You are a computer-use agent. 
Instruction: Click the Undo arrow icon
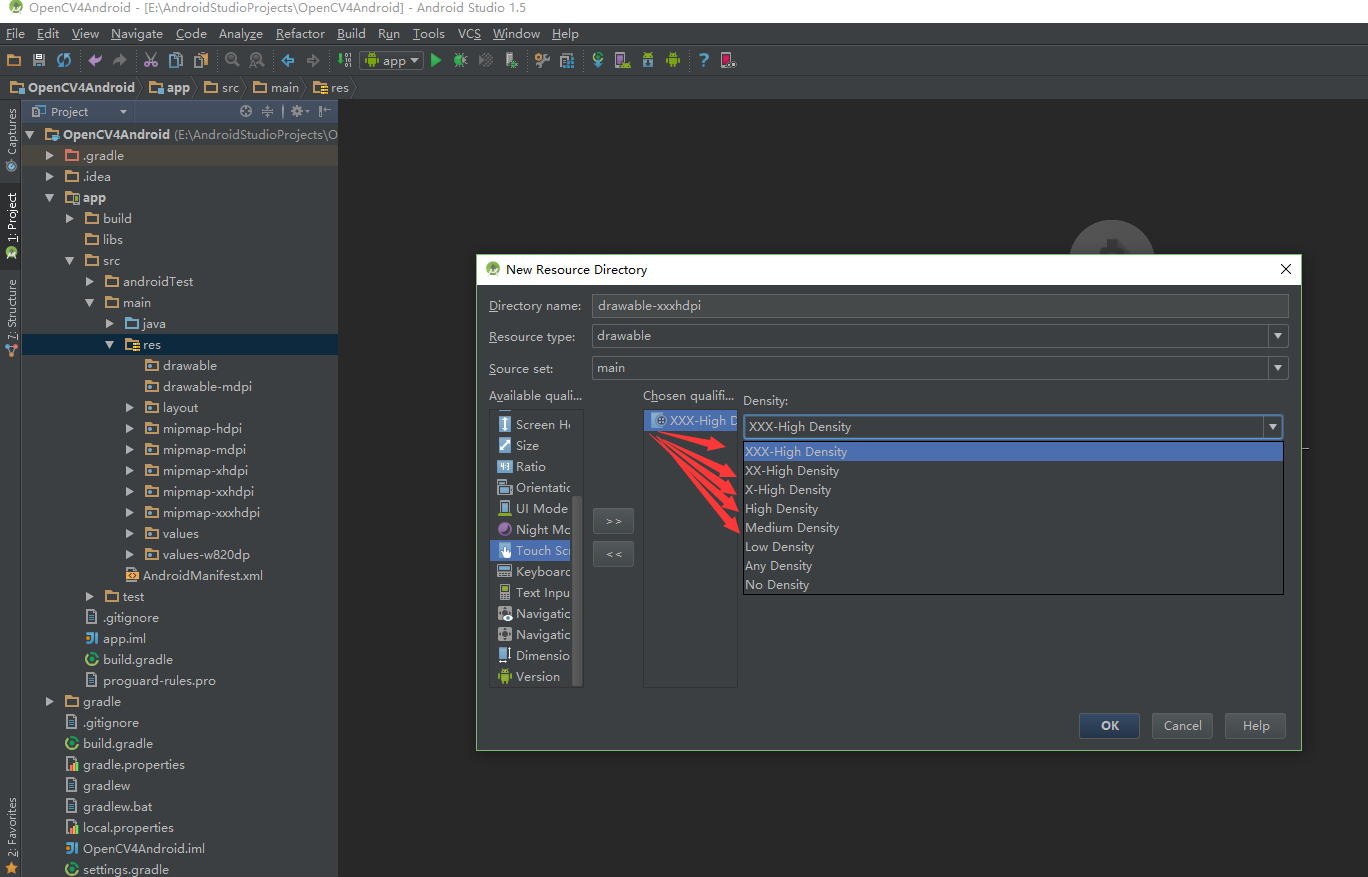tap(95, 60)
